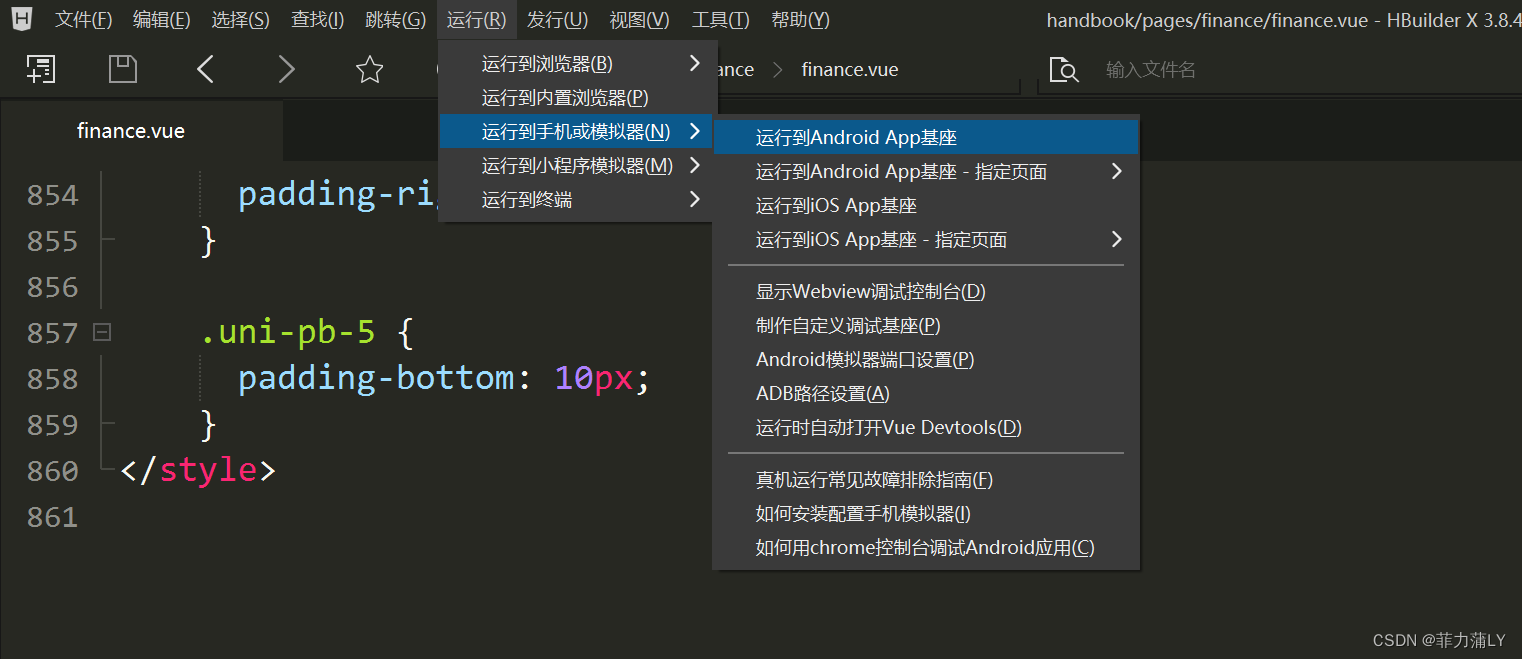Click the file search magnifier icon

coord(1064,70)
